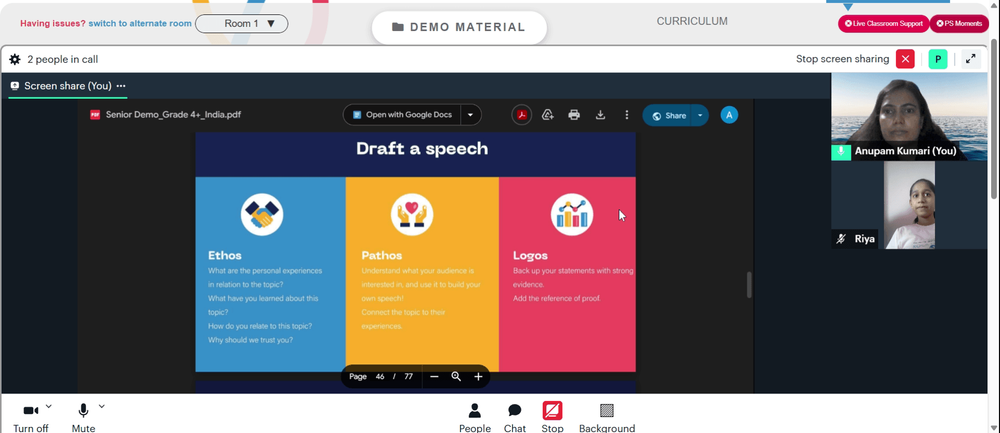Image resolution: width=1000 pixels, height=433 pixels.
Task: Open the Room 1 dropdown
Action: (242, 24)
